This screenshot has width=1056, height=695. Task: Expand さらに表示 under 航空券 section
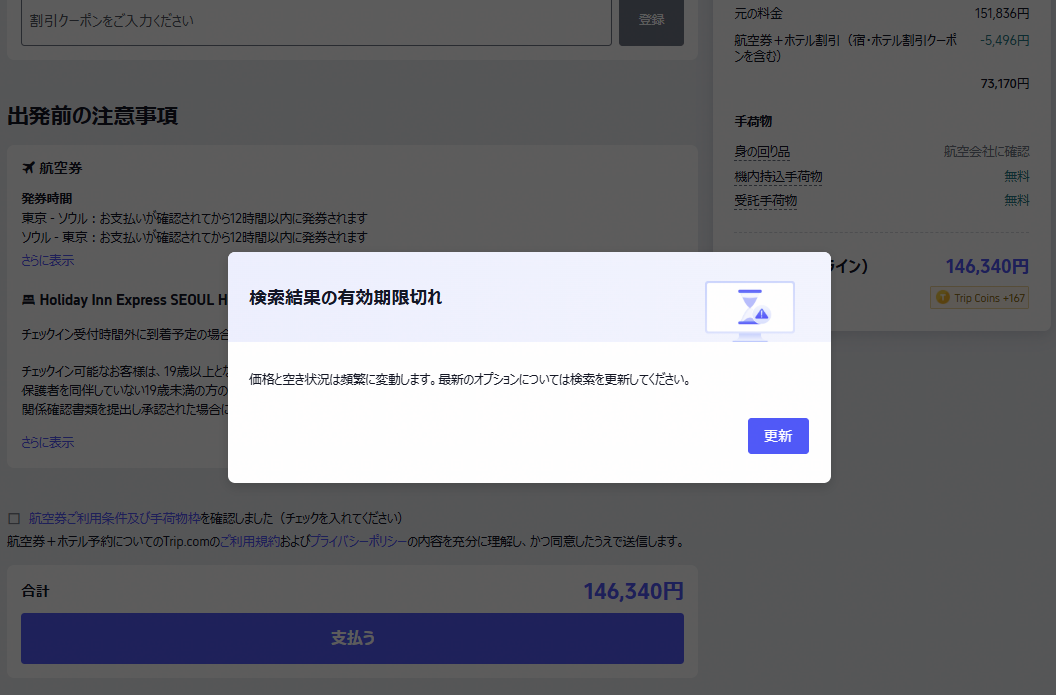click(48, 261)
